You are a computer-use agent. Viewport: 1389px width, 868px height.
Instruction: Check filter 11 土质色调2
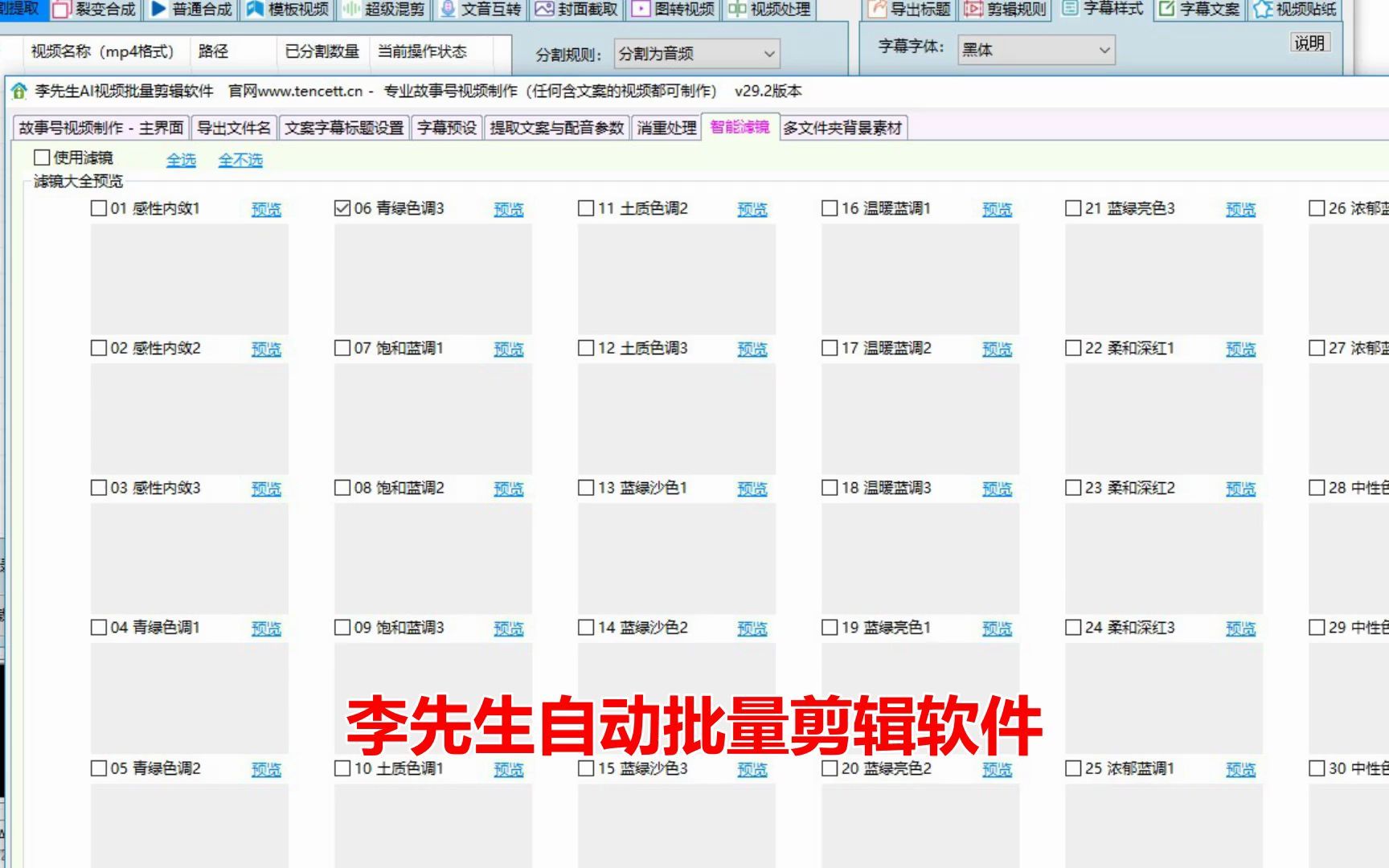(586, 208)
